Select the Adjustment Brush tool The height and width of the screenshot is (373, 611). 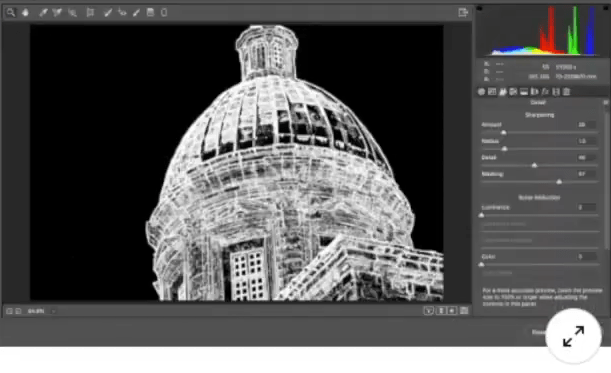pyautogui.click(x=136, y=12)
